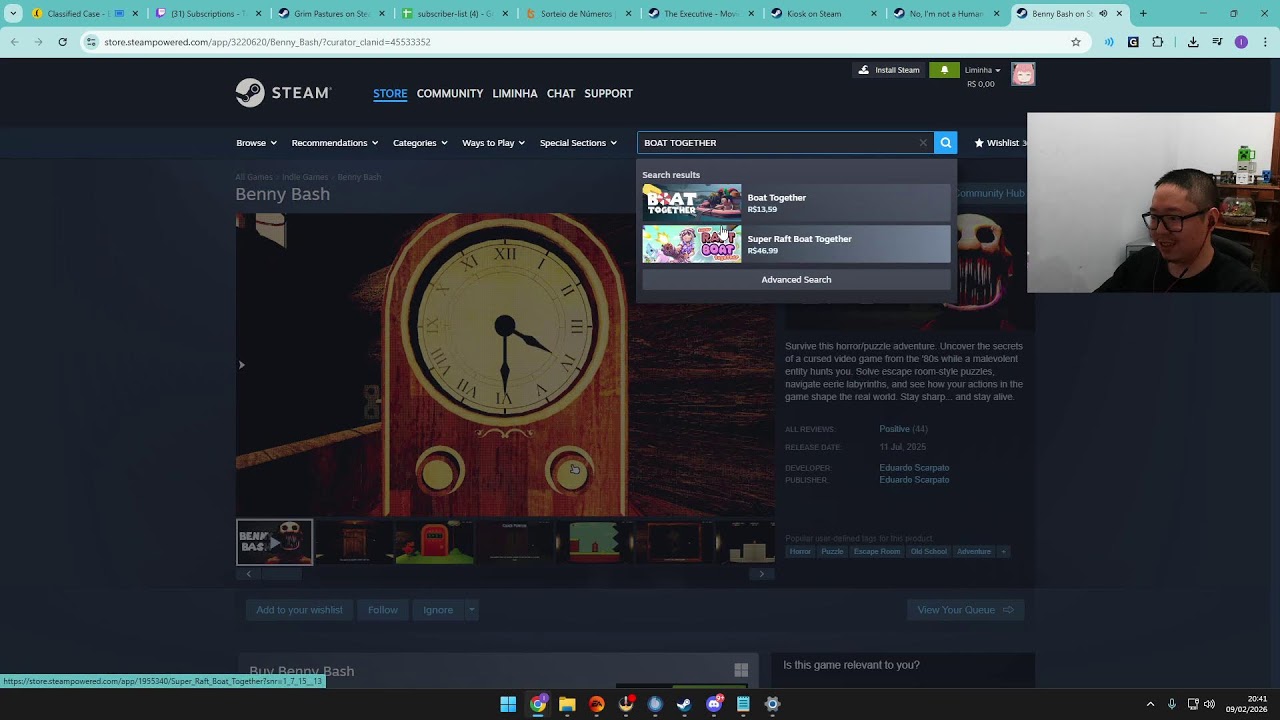Select the Boat Together search result

[x=796, y=202]
